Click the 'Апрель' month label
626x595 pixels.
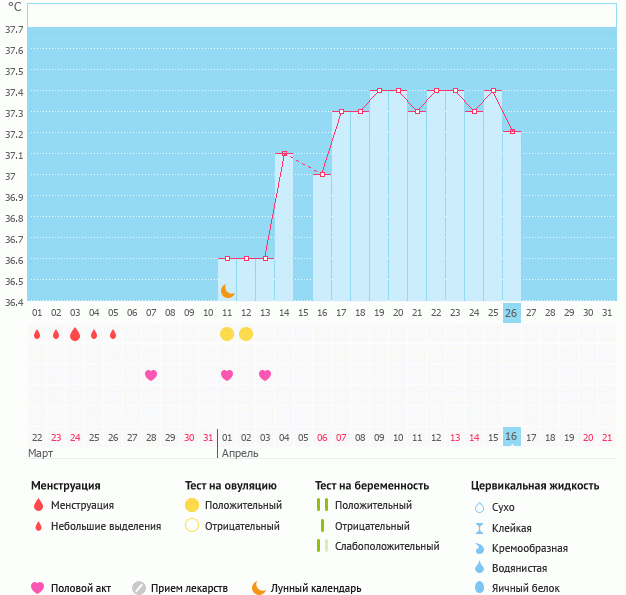pyautogui.click(x=240, y=453)
